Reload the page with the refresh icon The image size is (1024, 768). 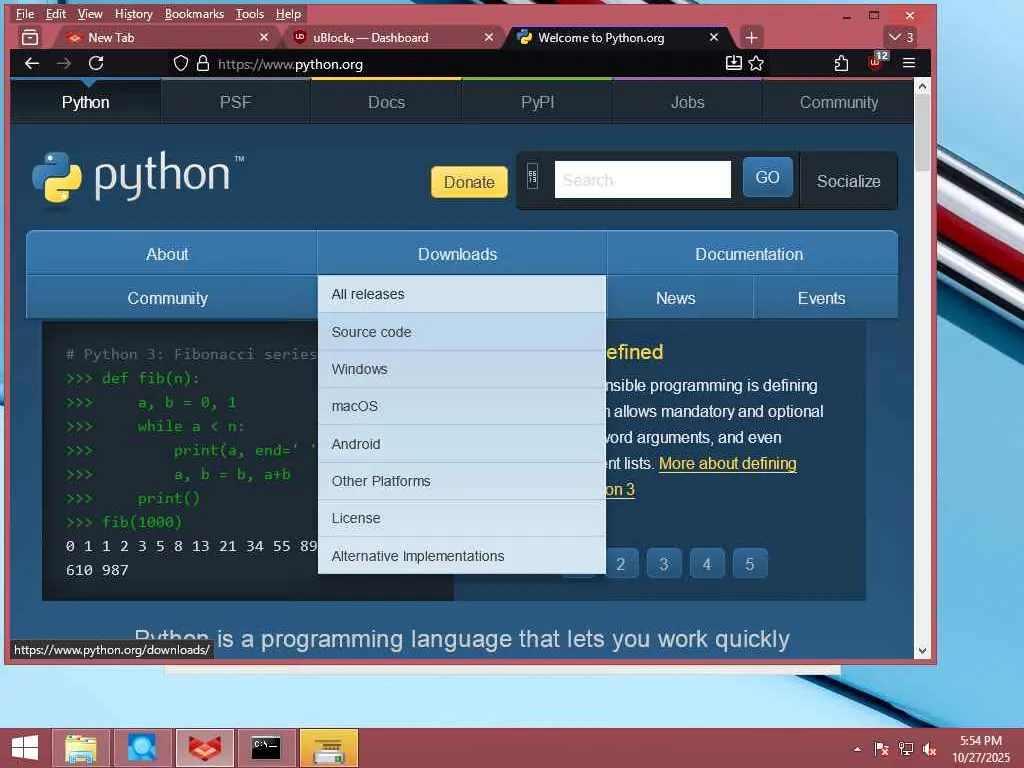pyautogui.click(x=96, y=63)
